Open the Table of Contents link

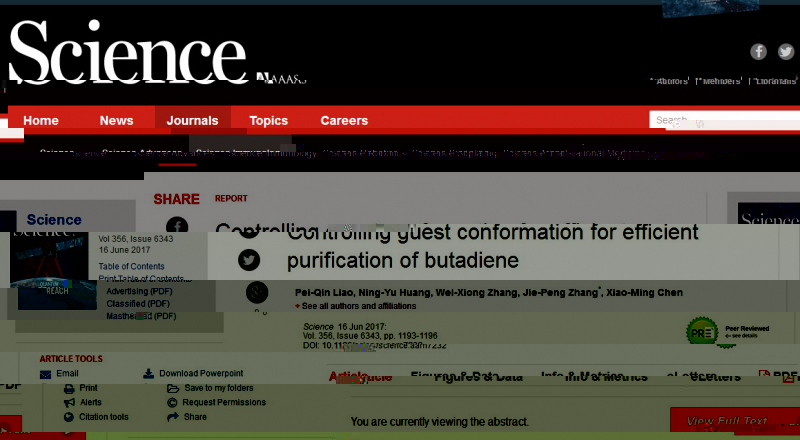(x=131, y=266)
